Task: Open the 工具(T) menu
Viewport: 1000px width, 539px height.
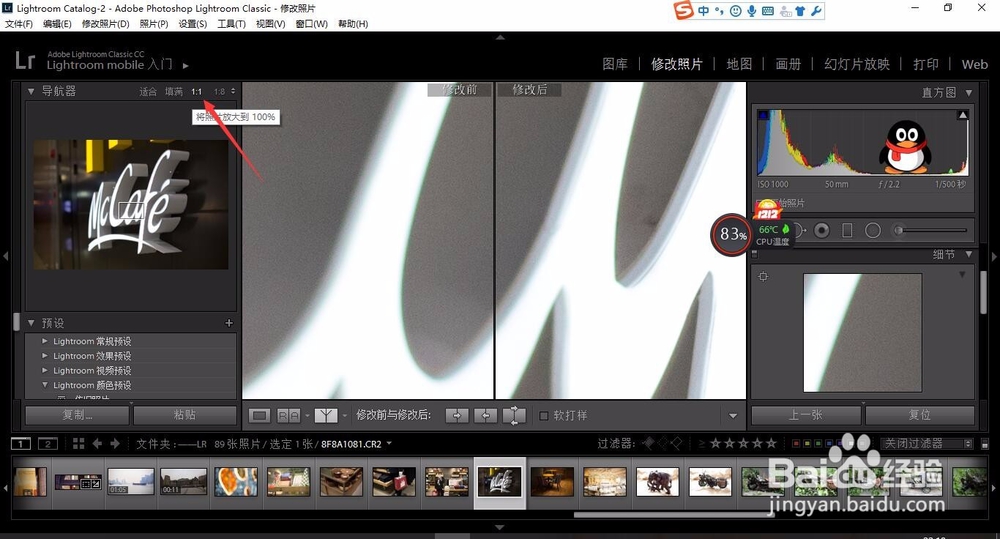Action: tap(232, 24)
